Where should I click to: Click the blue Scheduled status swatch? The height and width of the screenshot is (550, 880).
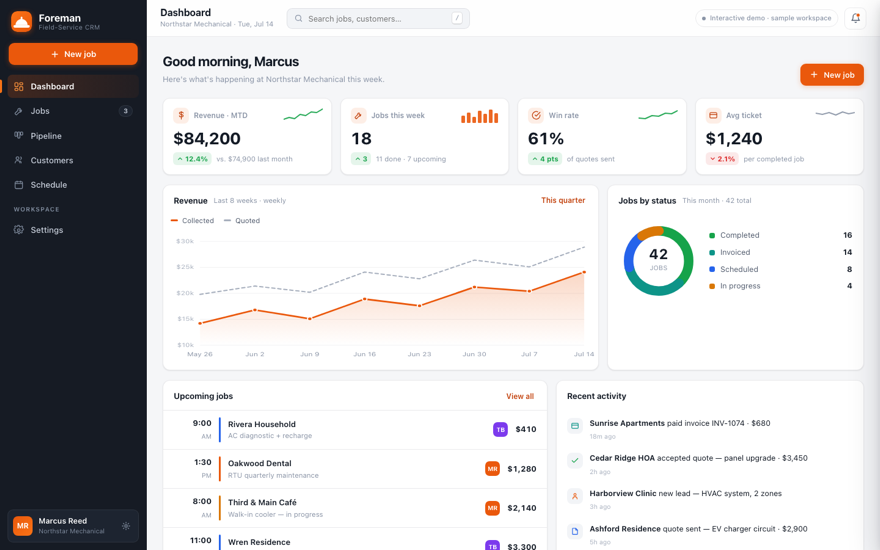tap(712, 269)
